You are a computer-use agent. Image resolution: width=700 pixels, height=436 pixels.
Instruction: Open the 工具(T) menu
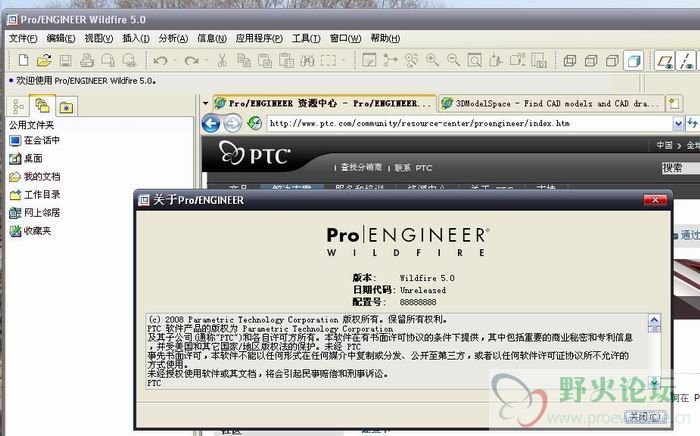pyautogui.click(x=306, y=38)
